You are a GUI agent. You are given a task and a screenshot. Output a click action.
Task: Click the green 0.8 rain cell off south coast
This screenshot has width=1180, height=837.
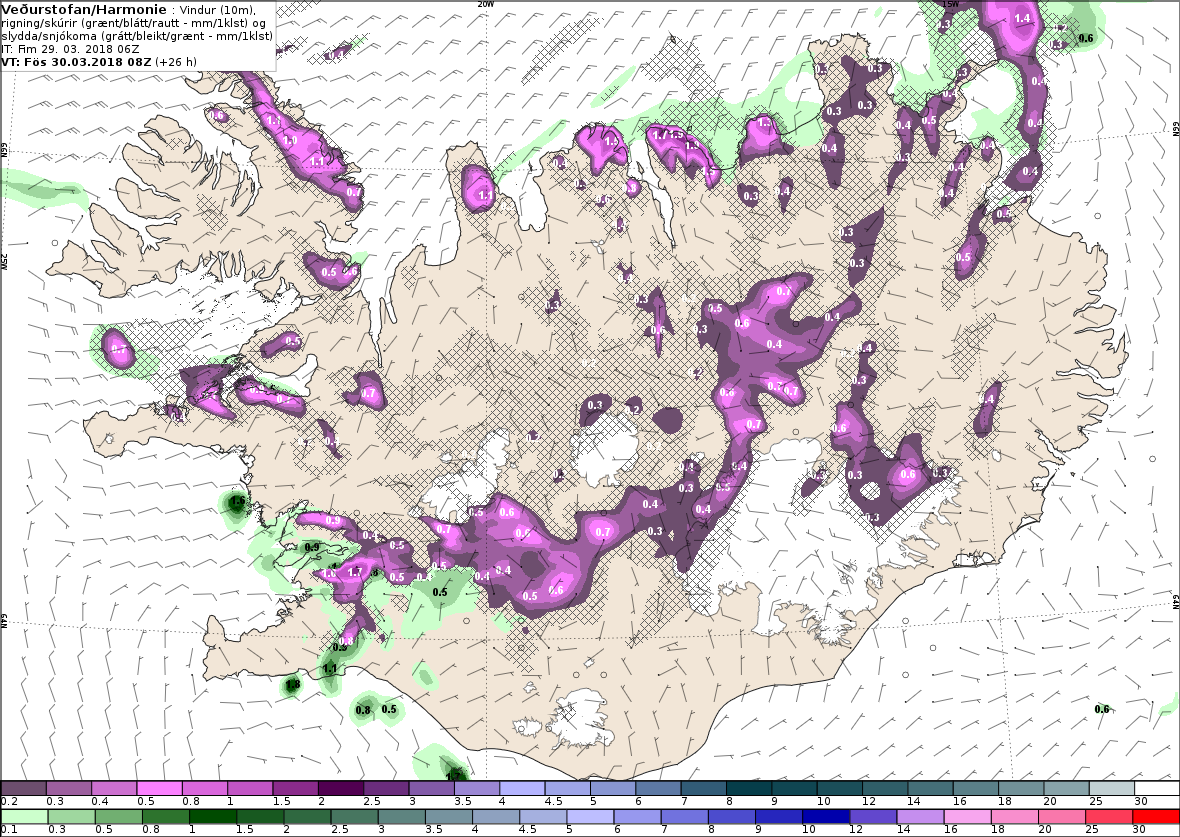coord(363,710)
